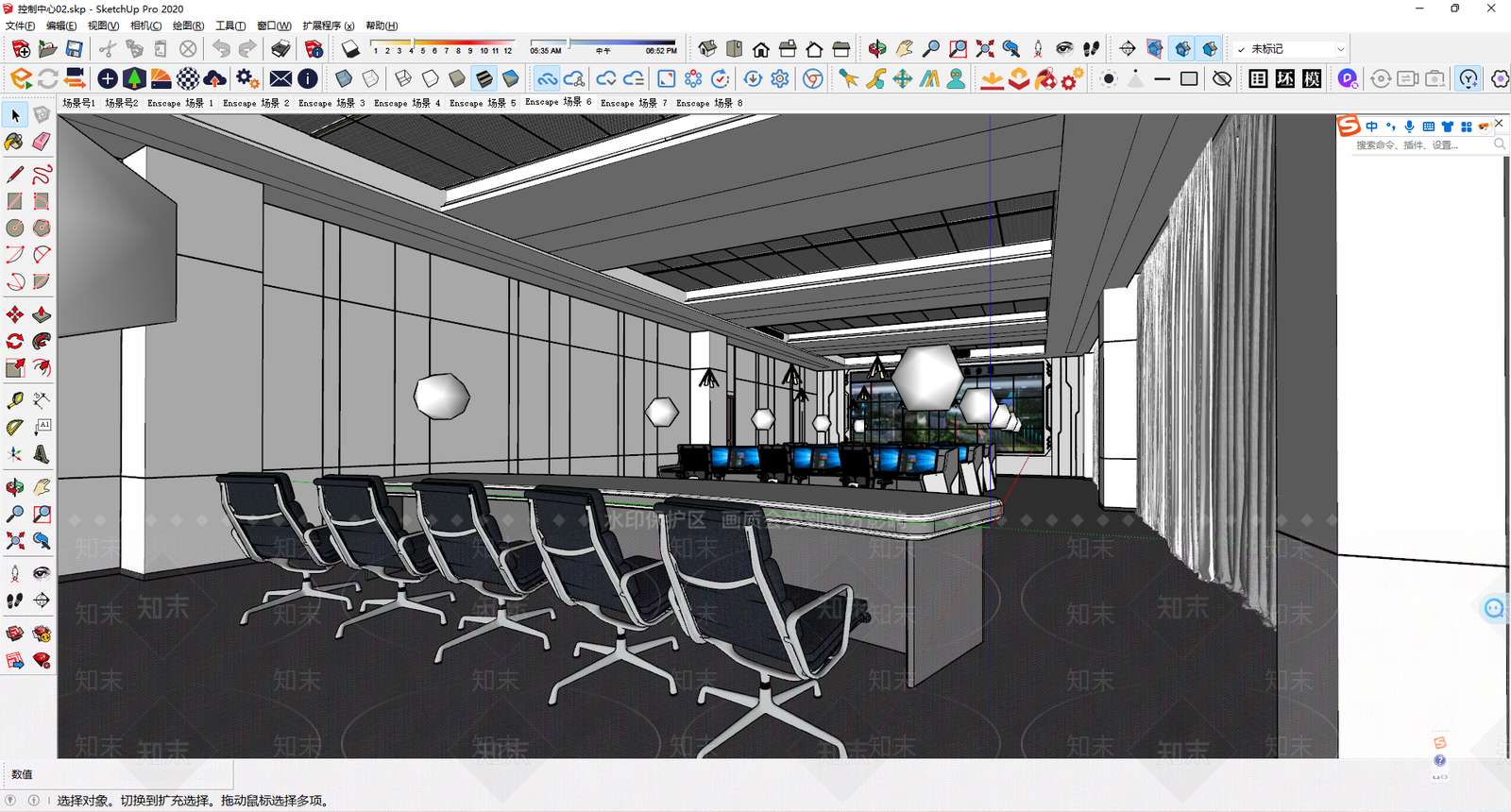Start Enscape rendering
Screen dimensions: 1511x812
[21, 78]
